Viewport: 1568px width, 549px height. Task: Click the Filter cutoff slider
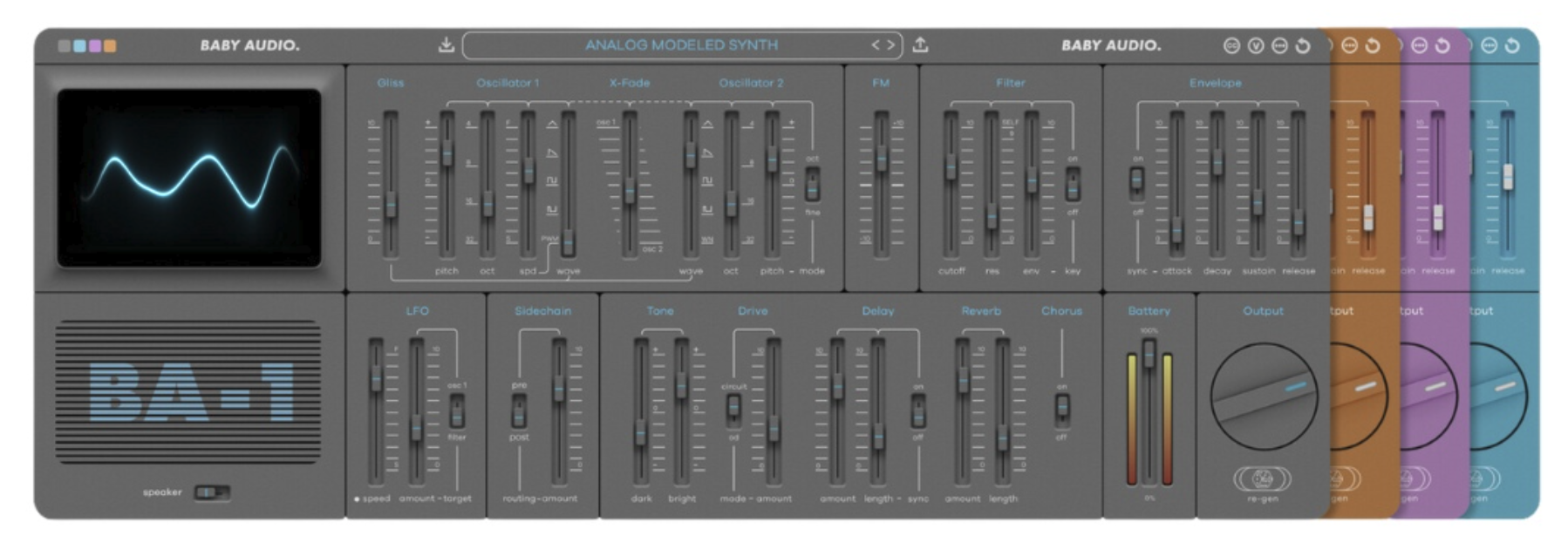coord(951,184)
